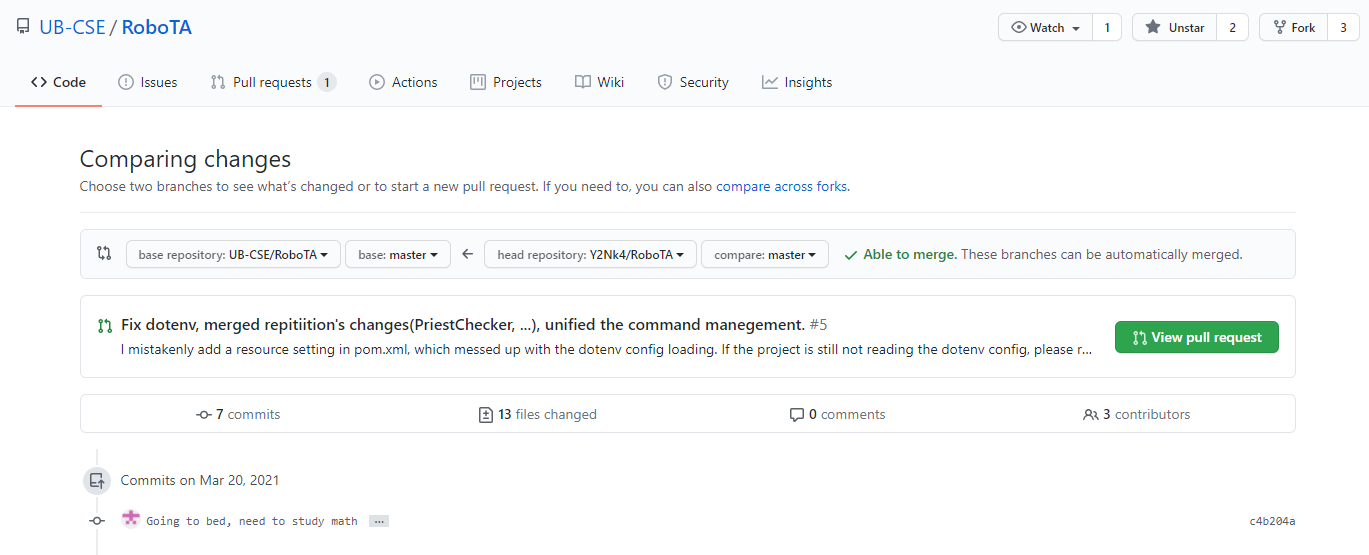Open commit Going to bed, need to study math
Viewport: 1369px width, 555px height.
[252, 521]
